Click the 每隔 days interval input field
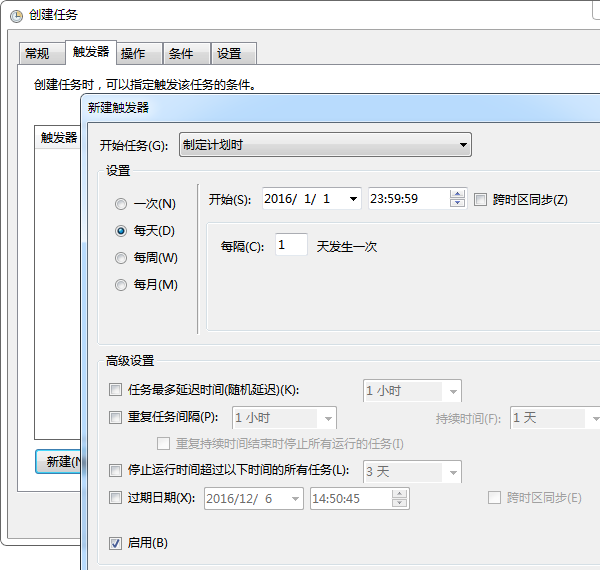The width and height of the screenshot is (600, 570). click(291, 245)
